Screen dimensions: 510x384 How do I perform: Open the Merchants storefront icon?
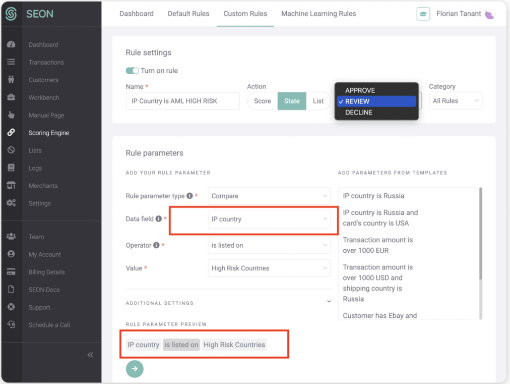coord(11,185)
